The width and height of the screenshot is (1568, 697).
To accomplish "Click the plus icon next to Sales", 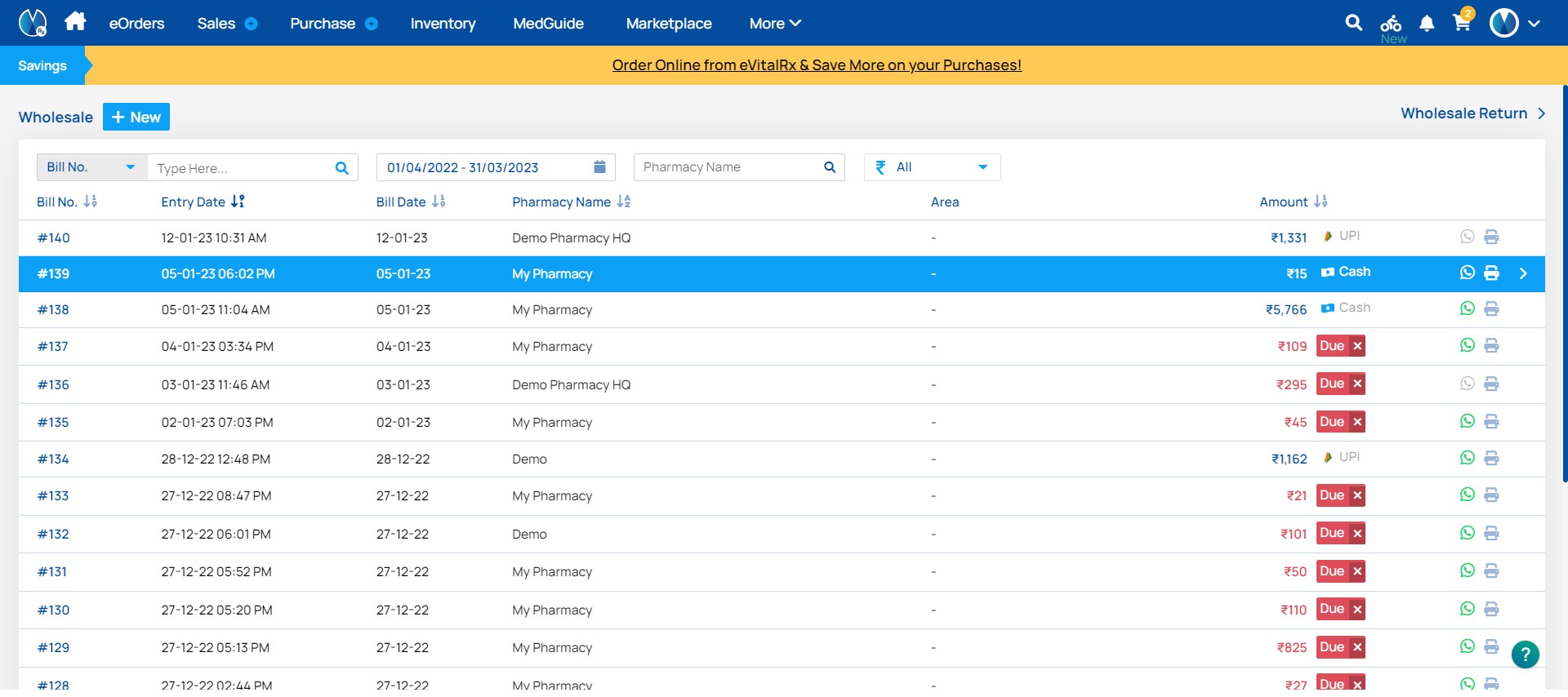I will 252,24.
